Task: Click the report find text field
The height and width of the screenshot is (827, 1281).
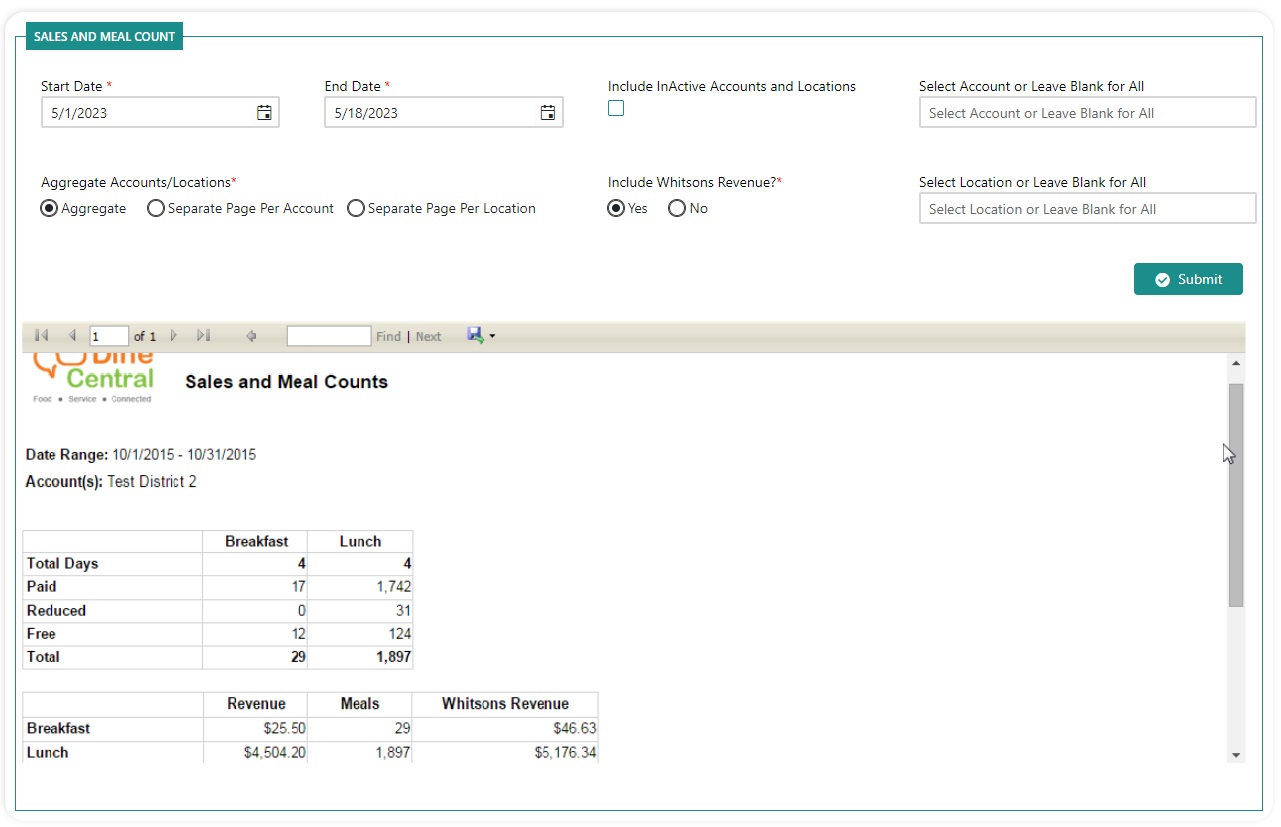Action: click(328, 336)
